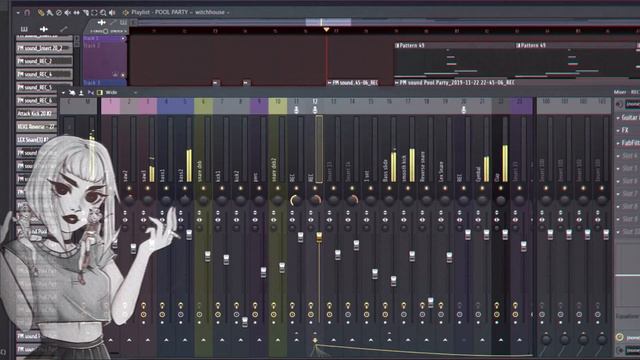Select PM sound_Insert 20_2 in picker
This screenshot has width=640, height=360.
44,48
